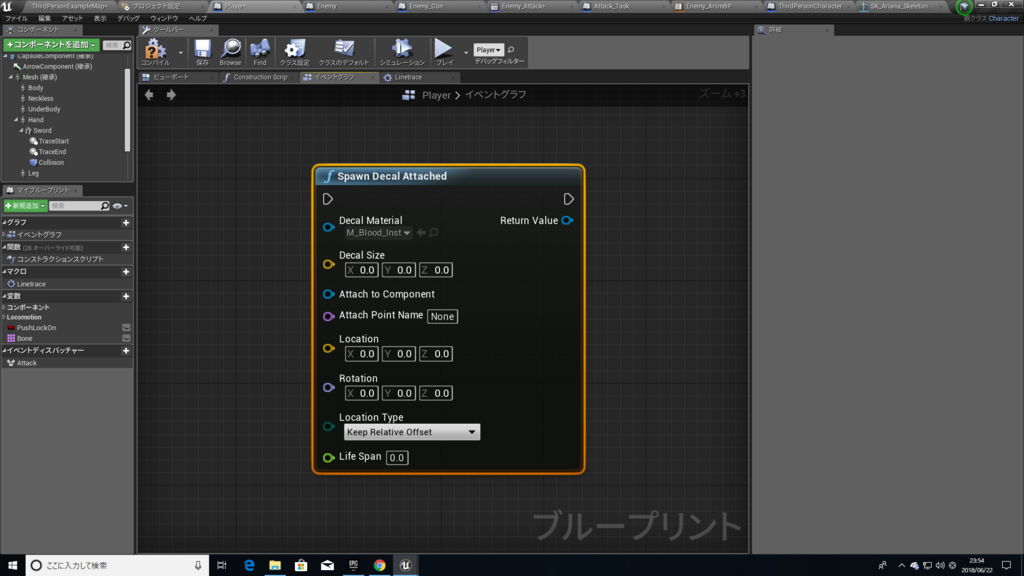Click Attach to Component input pin
The width and height of the screenshot is (1024, 576).
pos(328,295)
